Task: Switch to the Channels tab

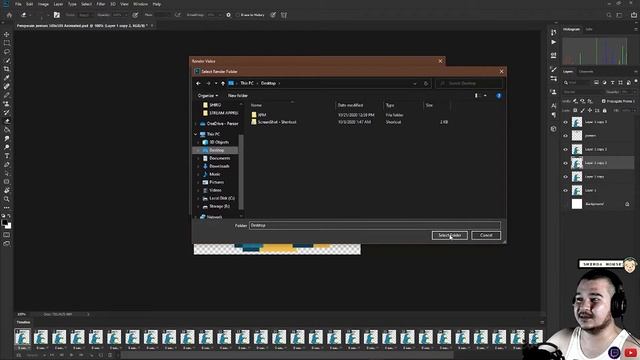Action: (586, 72)
